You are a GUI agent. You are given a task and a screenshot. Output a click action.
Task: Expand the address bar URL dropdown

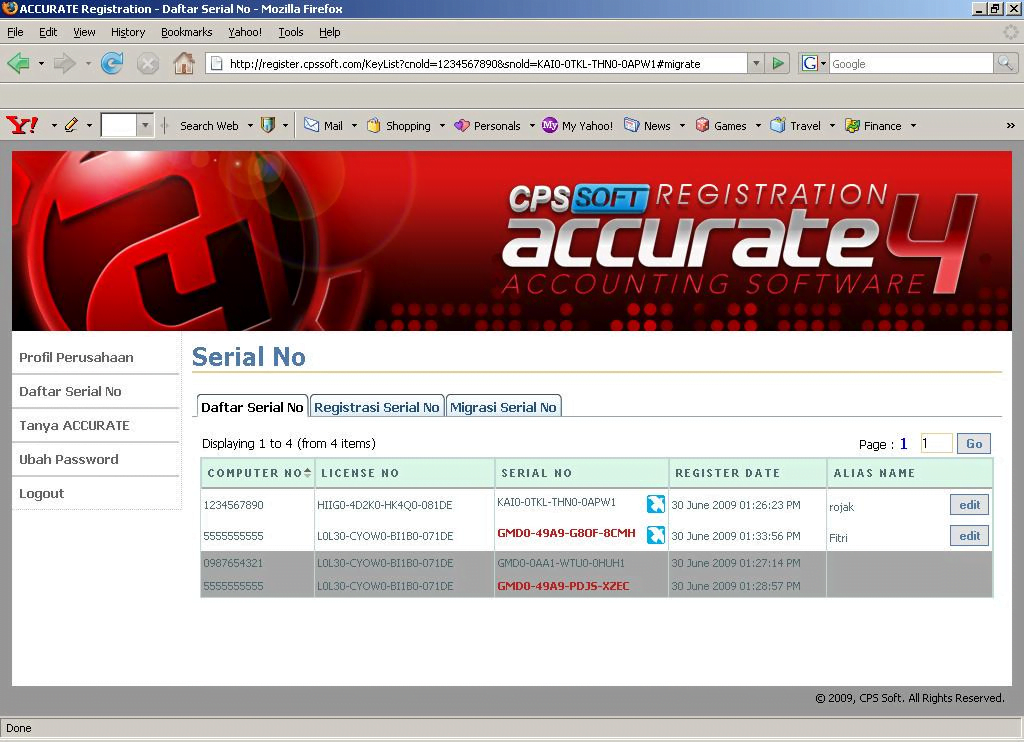(x=756, y=63)
